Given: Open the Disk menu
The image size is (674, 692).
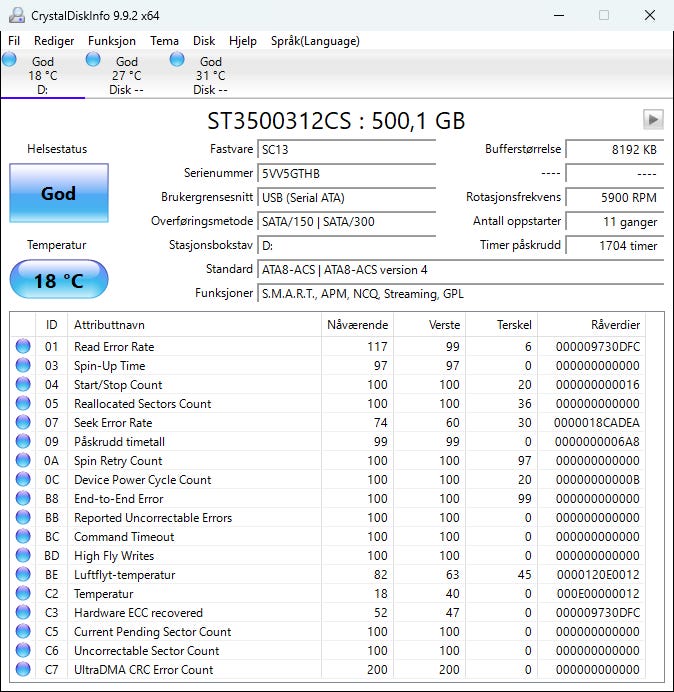Looking at the screenshot, I should pos(203,41).
